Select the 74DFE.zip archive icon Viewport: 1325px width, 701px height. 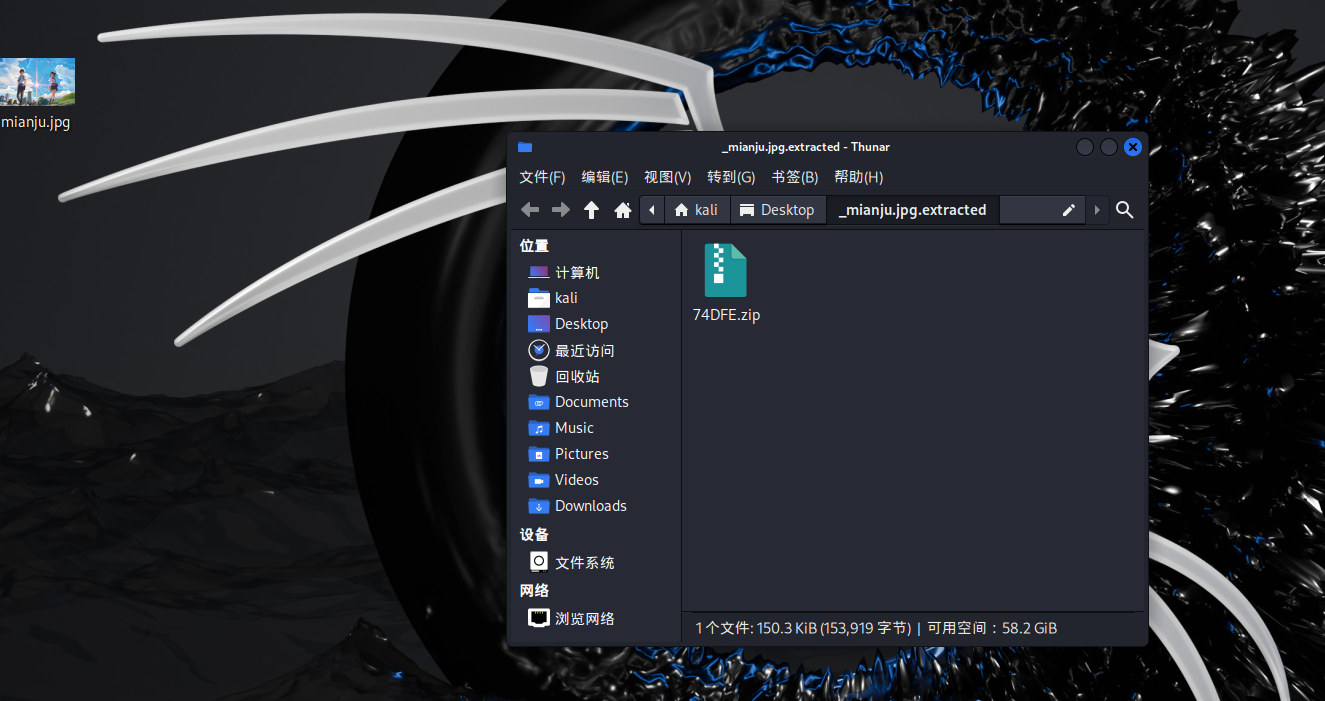tap(725, 270)
